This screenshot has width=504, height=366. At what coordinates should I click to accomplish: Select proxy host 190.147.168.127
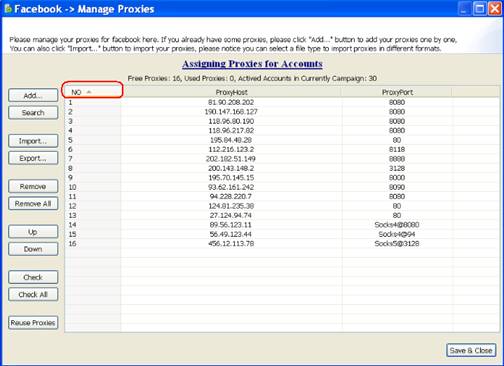[x=231, y=112]
